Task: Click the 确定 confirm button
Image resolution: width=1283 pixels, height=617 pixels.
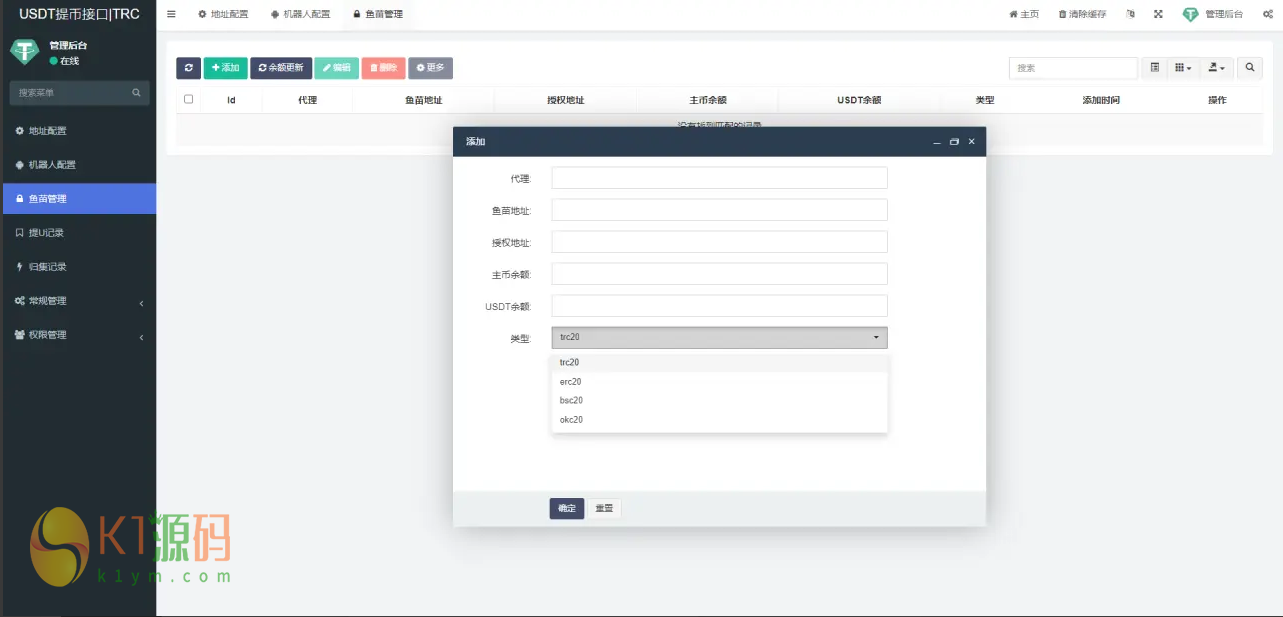Action: (x=567, y=508)
